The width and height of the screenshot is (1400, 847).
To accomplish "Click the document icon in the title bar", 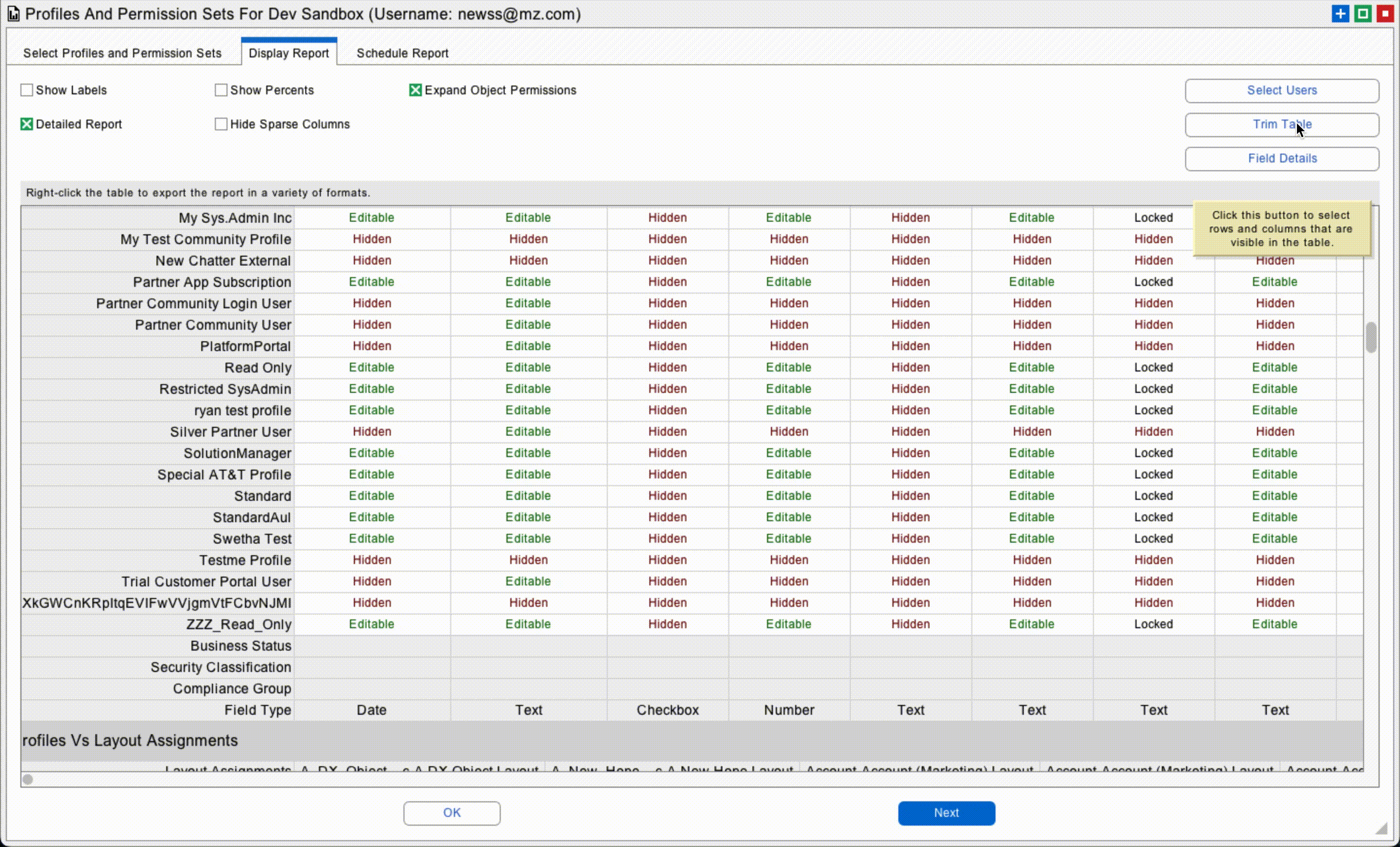I will point(13,14).
